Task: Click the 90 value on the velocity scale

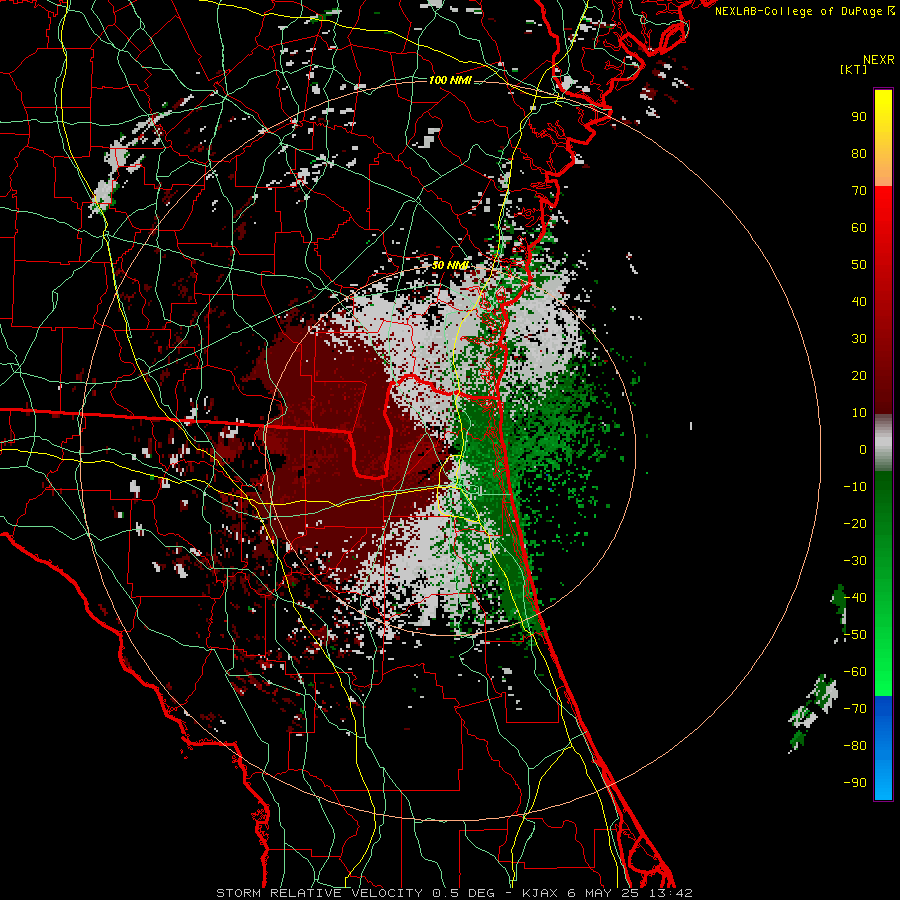Action: click(x=859, y=117)
